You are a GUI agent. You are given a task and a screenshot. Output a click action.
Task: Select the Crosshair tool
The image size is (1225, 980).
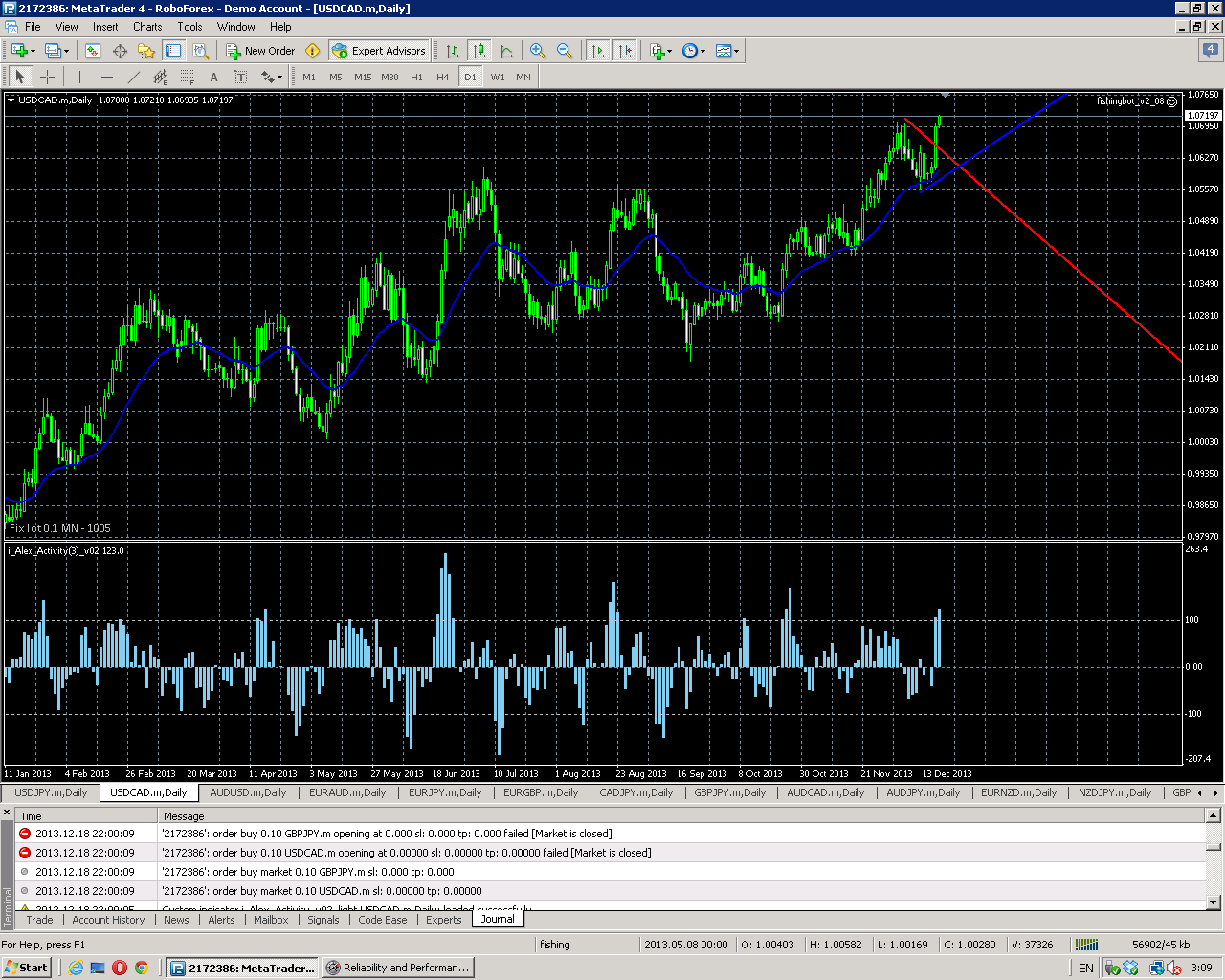[x=47, y=77]
